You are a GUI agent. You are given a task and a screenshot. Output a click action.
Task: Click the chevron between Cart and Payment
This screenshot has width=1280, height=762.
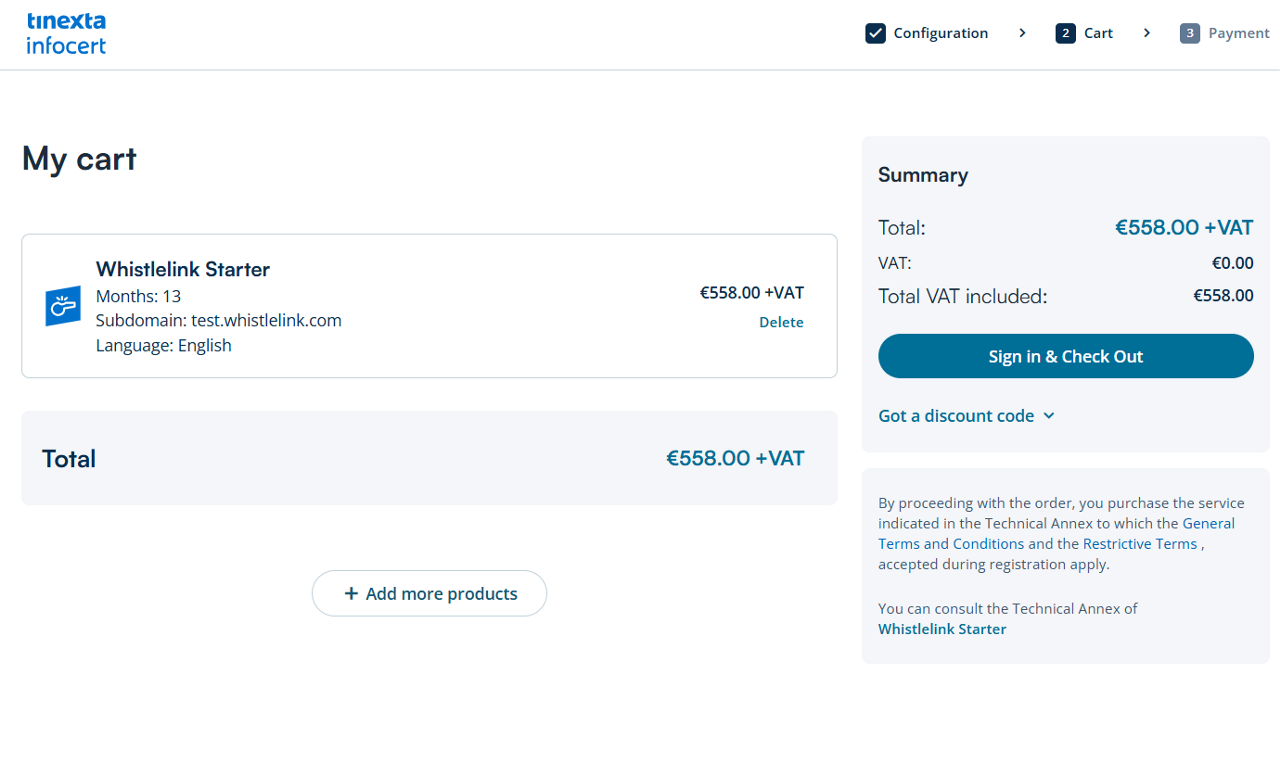click(1146, 33)
